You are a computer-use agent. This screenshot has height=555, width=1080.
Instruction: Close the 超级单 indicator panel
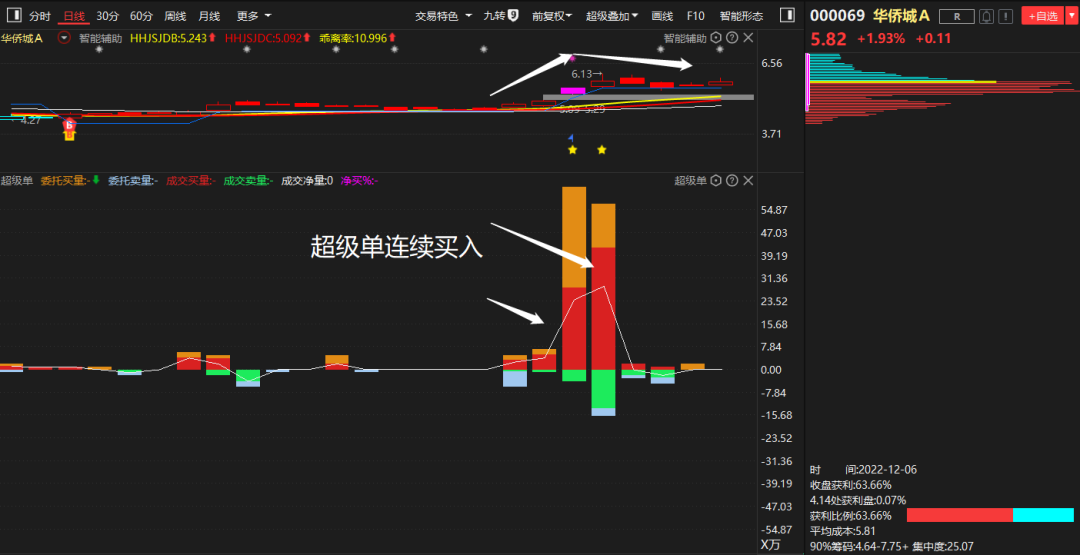click(748, 180)
